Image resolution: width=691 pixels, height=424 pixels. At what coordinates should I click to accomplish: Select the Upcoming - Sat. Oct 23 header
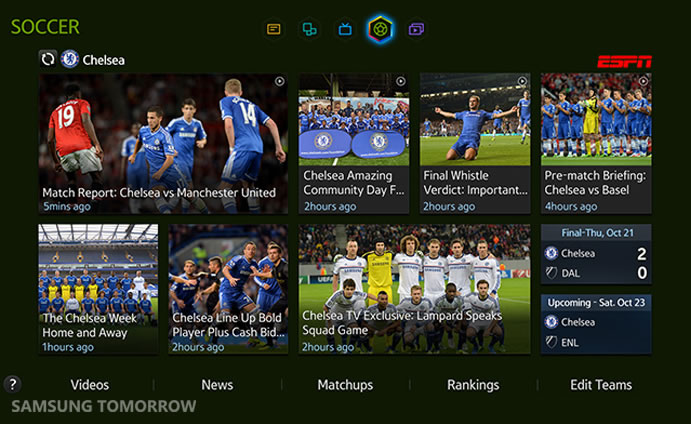coord(596,303)
